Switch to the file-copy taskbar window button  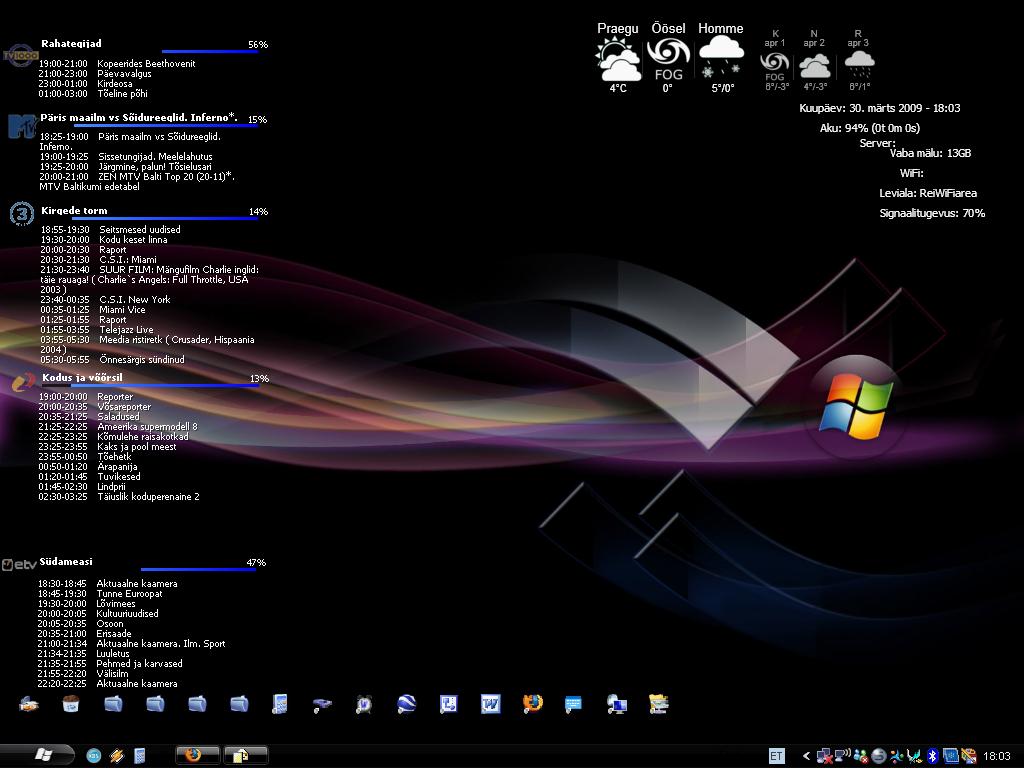(246, 756)
